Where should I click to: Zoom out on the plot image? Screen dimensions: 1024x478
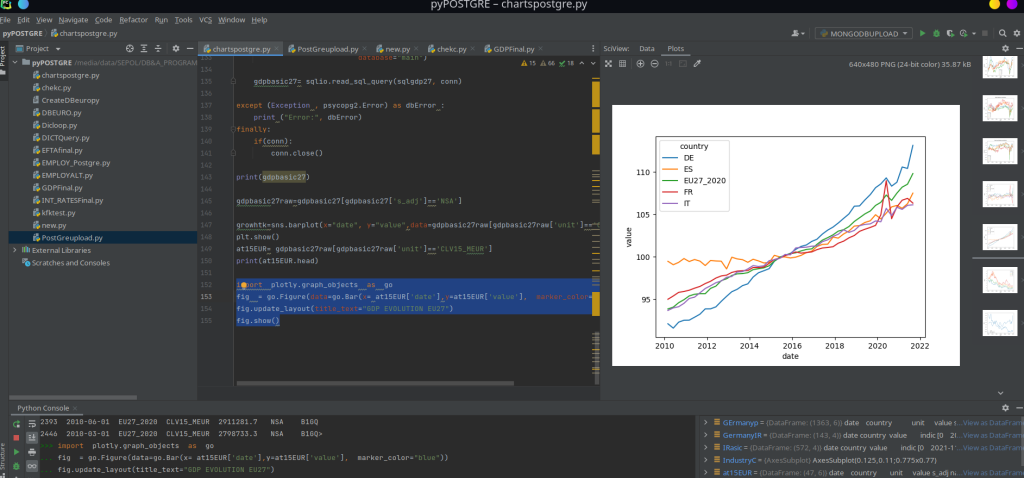tap(654, 64)
